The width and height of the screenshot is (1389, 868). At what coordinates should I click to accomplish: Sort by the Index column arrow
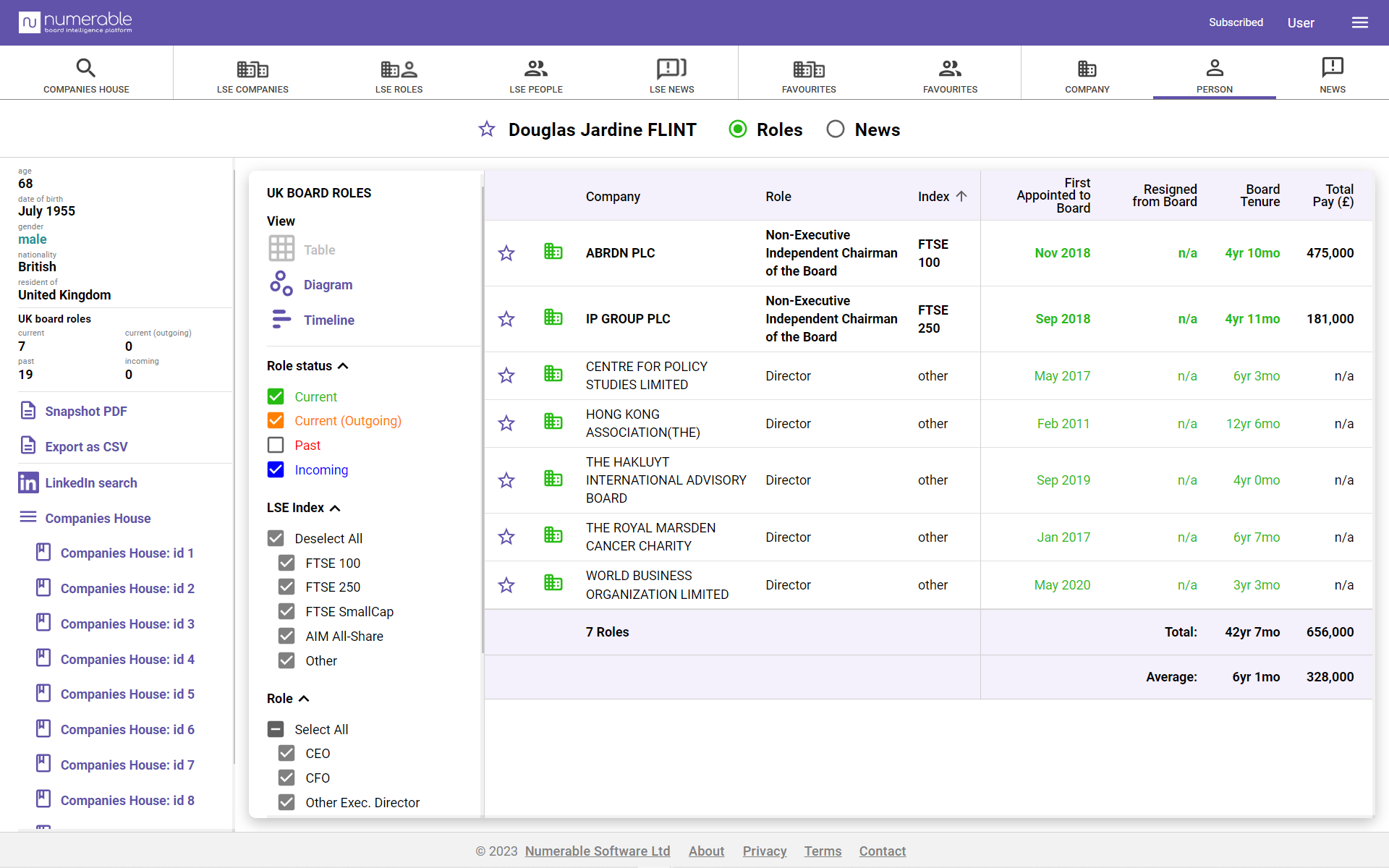coord(961,196)
